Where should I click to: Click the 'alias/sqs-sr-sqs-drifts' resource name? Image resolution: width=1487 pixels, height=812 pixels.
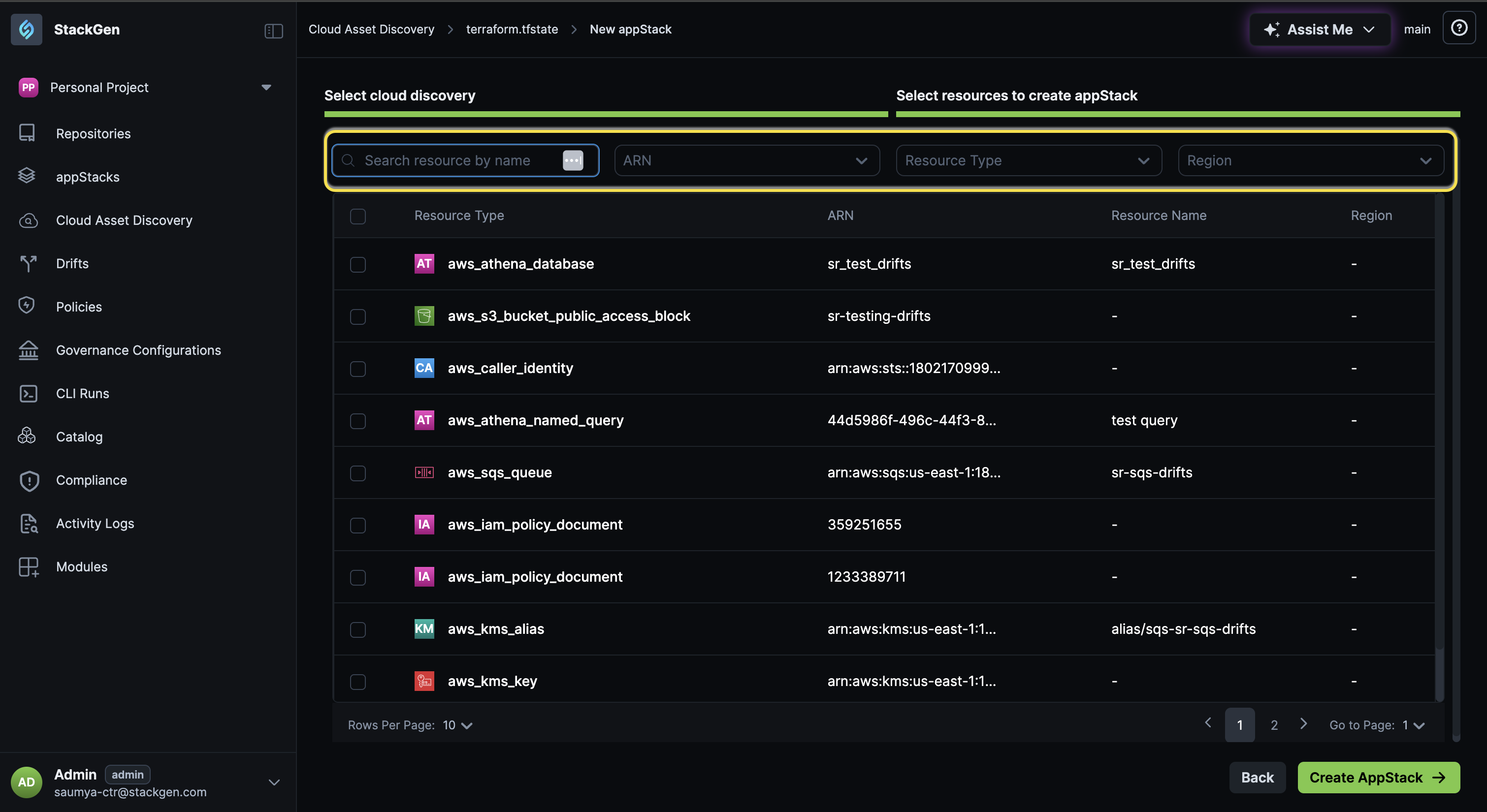1183,629
